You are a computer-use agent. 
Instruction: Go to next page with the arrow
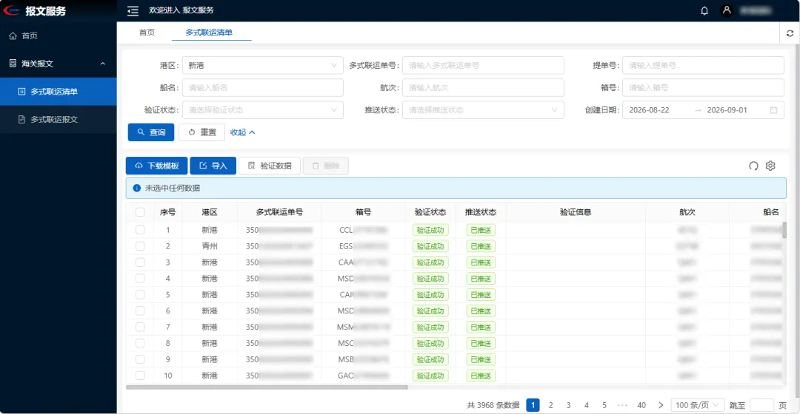[x=661, y=405]
